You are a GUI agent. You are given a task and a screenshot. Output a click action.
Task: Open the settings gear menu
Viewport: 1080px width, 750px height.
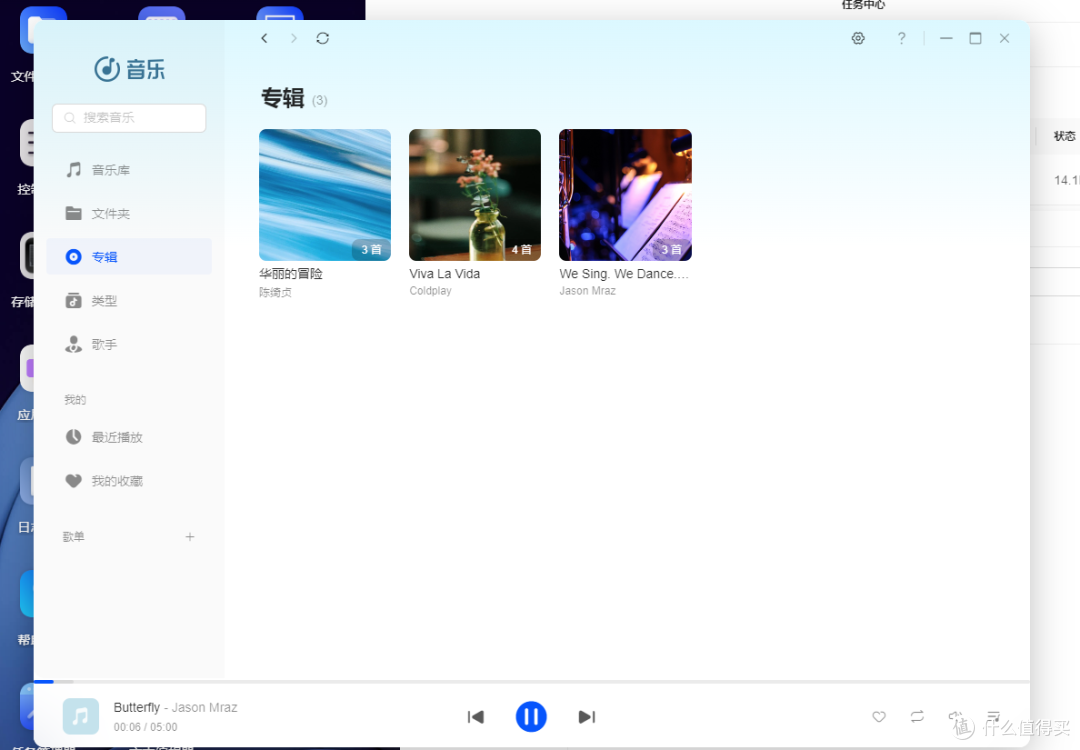[x=858, y=38]
